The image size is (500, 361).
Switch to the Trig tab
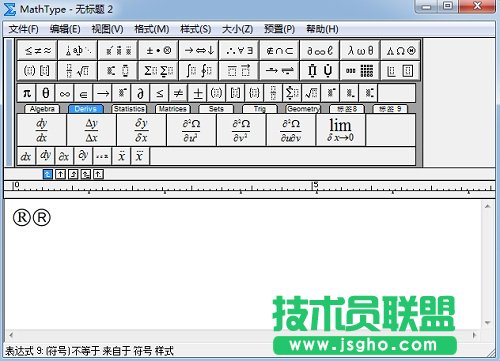[260, 109]
